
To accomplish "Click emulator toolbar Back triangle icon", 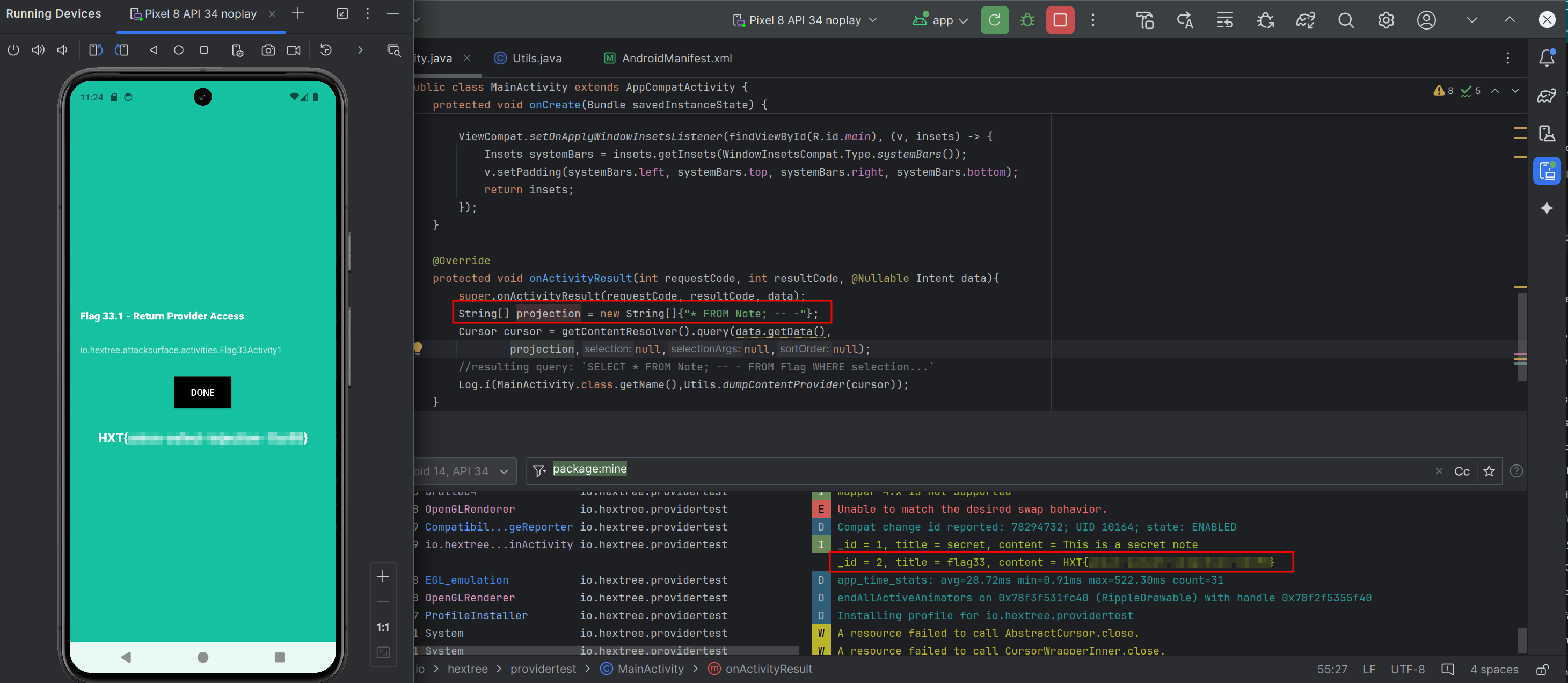I will click(x=154, y=50).
